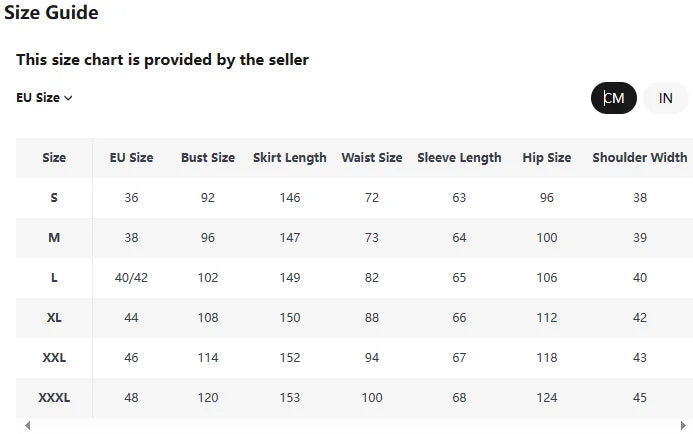Select the XL size row label
This screenshot has height=434, width=693.
click(54, 318)
